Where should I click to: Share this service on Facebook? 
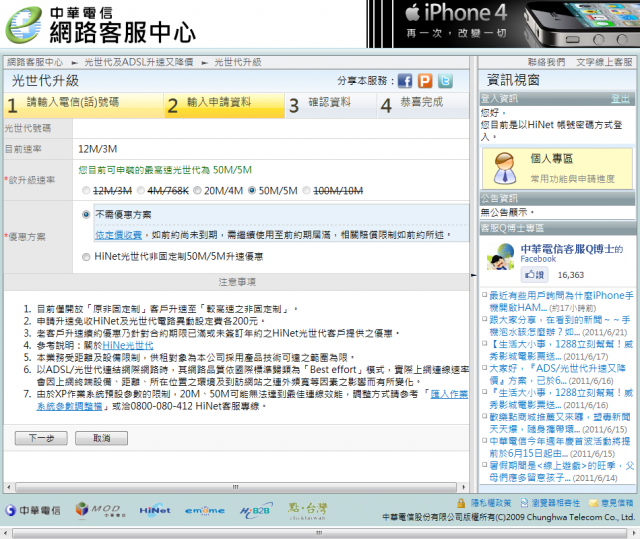point(404,81)
